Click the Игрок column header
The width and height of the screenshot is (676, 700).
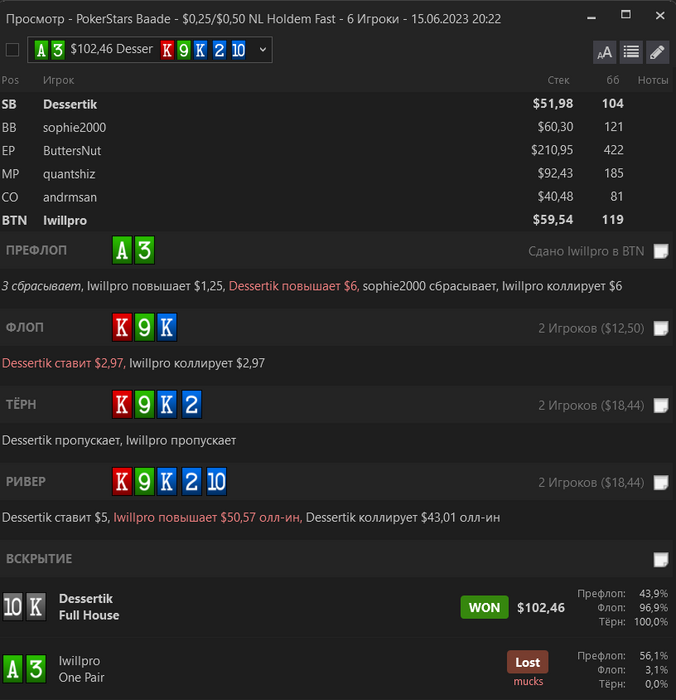58,80
